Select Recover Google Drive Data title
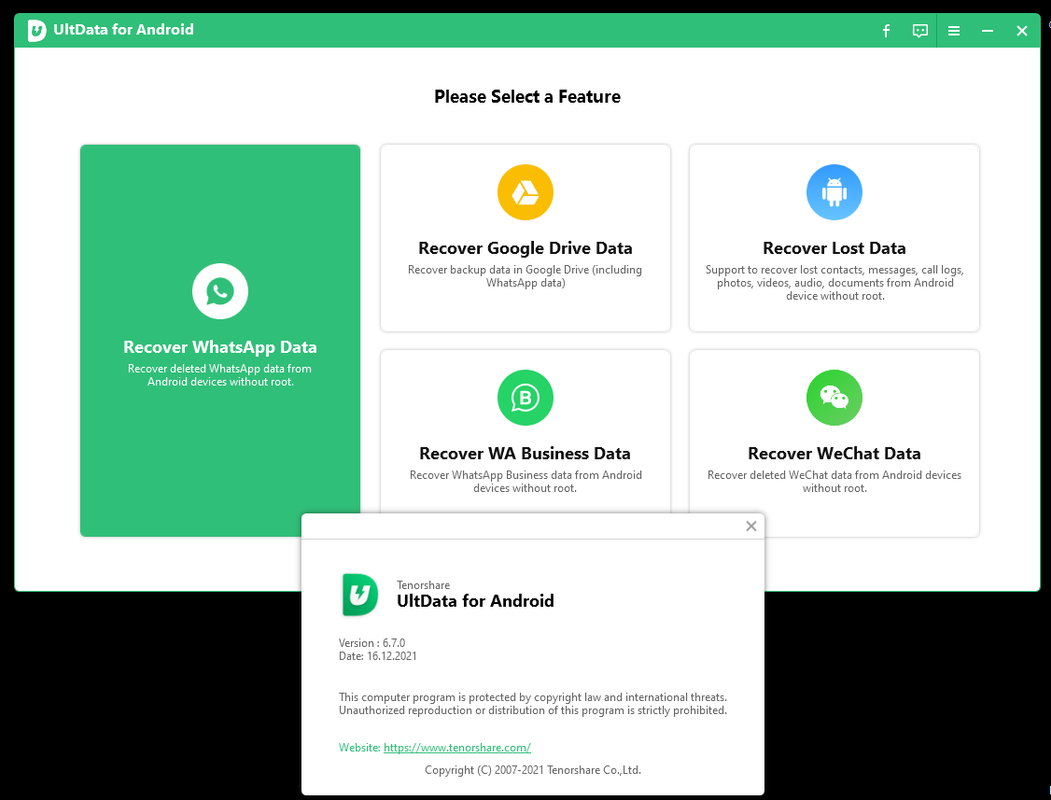Viewport: 1051px width, 800px height. (525, 248)
